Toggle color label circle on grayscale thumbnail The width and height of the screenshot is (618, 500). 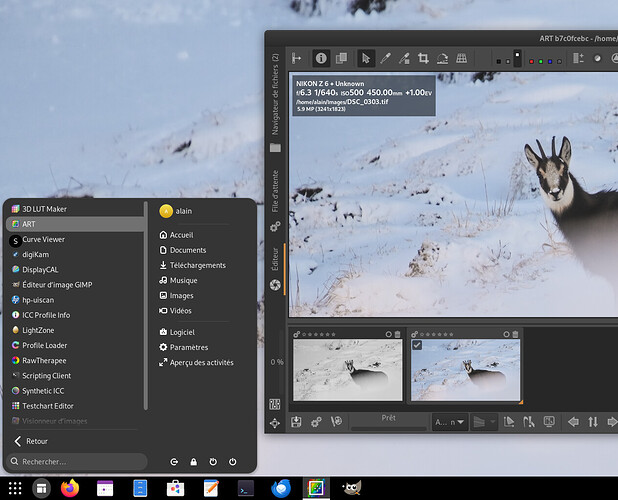[389, 334]
